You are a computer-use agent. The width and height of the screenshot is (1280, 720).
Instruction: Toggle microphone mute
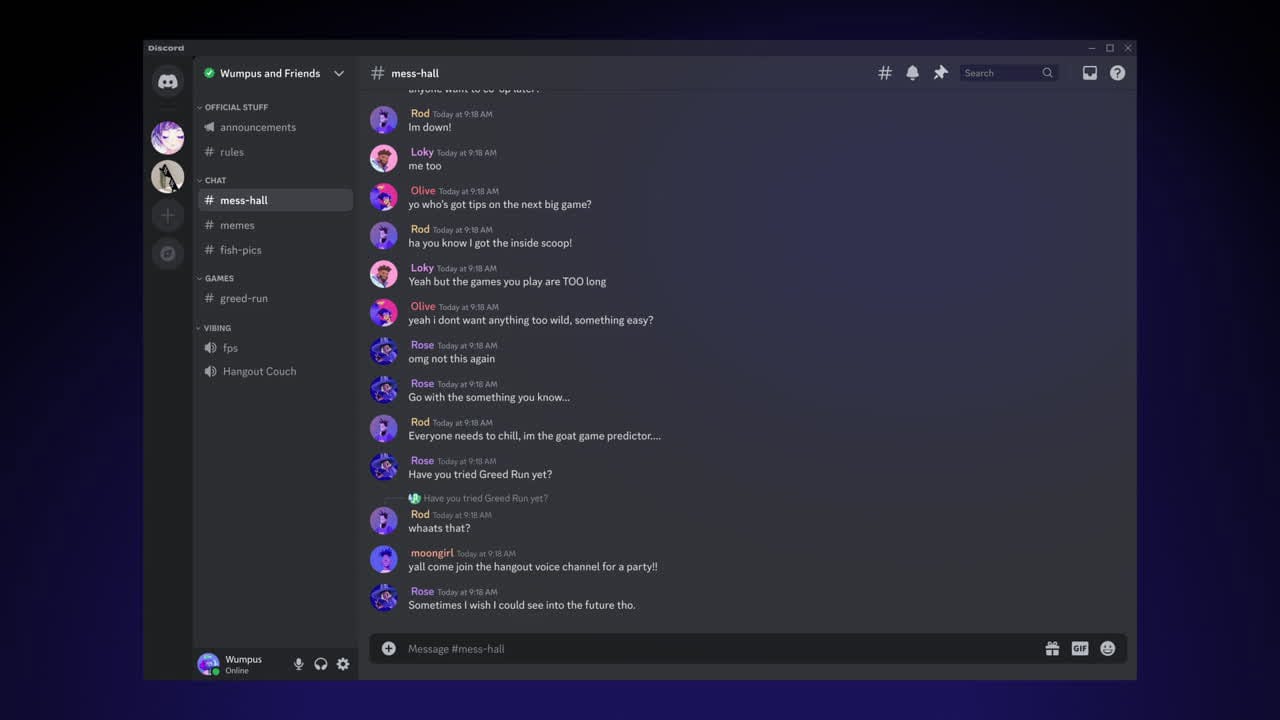pyautogui.click(x=298, y=664)
